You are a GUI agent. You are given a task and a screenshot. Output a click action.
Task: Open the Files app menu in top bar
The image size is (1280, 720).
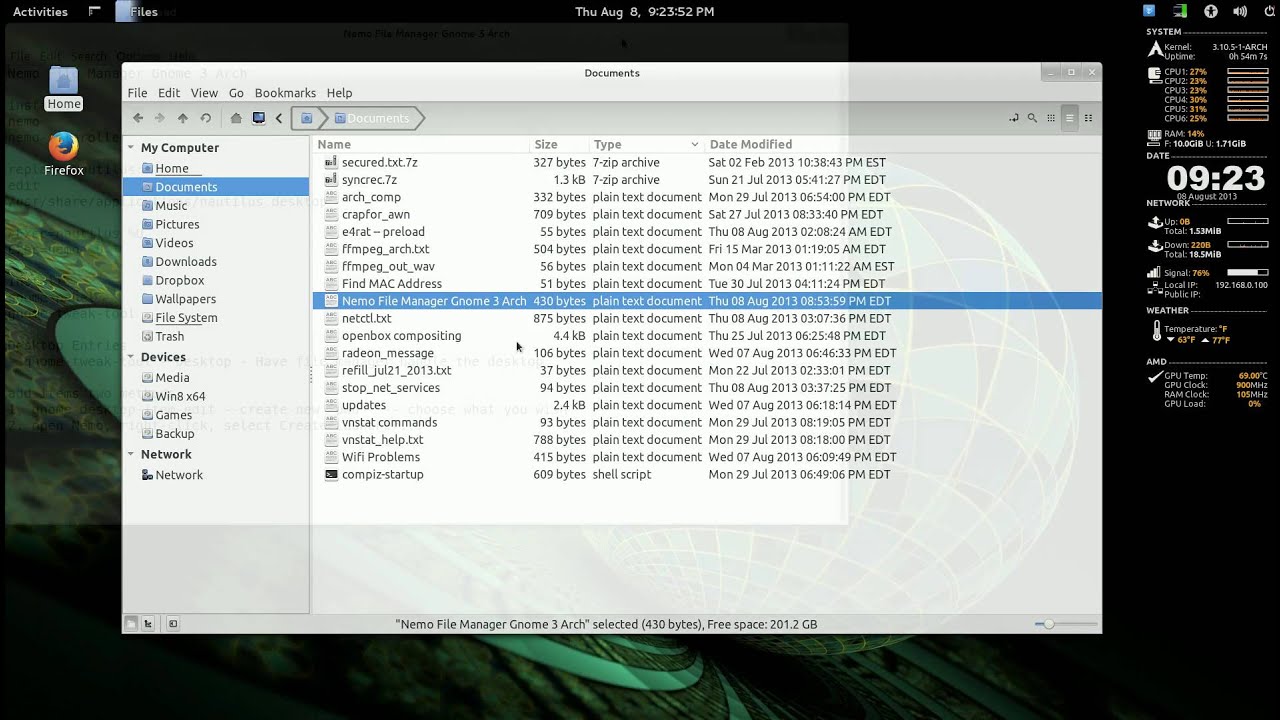[136, 12]
